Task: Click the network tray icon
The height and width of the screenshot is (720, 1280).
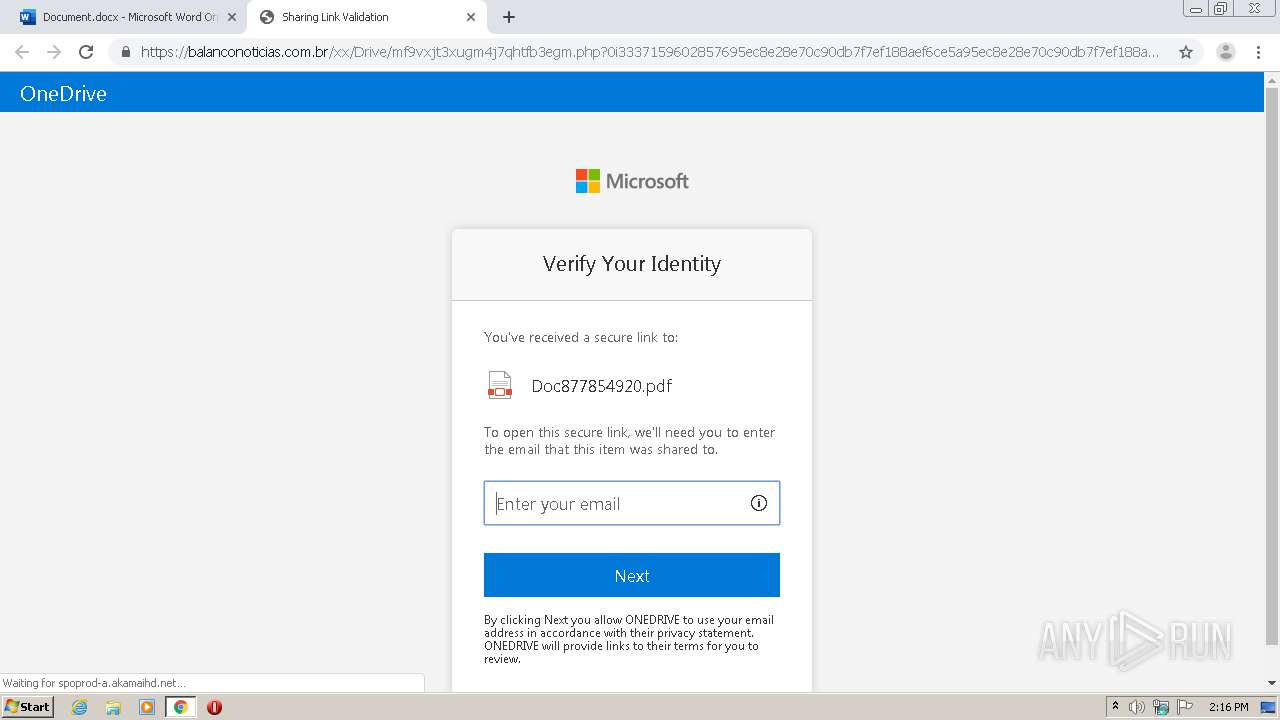Action: tap(1161, 707)
